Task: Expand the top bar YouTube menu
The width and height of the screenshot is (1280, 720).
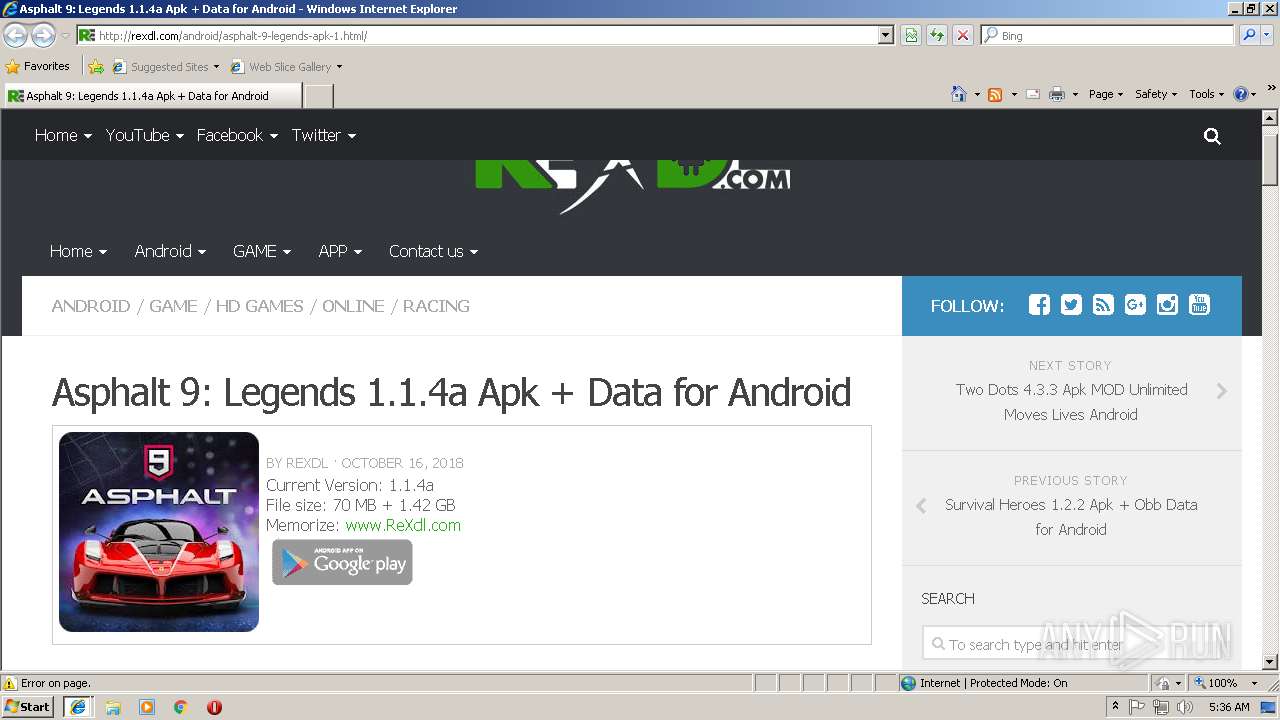Action: click(145, 135)
